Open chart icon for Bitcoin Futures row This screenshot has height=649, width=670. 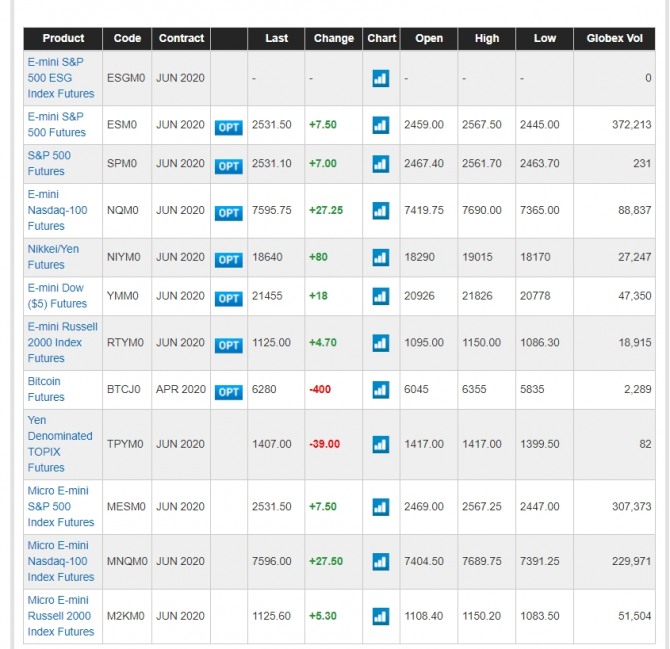pos(380,390)
